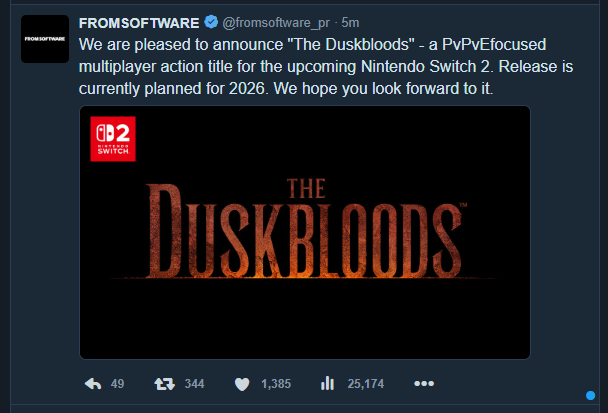Click the Nintendo Switch 2 logo in the image

113,139
